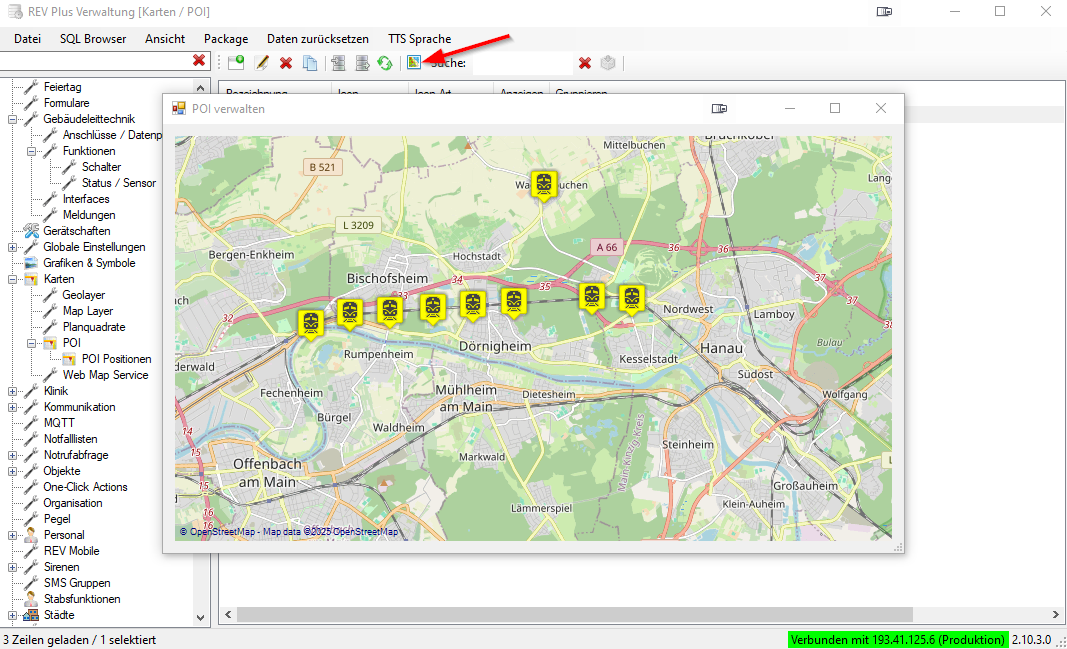Click the pencil edit icon
1067x649 pixels.
click(262, 63)
